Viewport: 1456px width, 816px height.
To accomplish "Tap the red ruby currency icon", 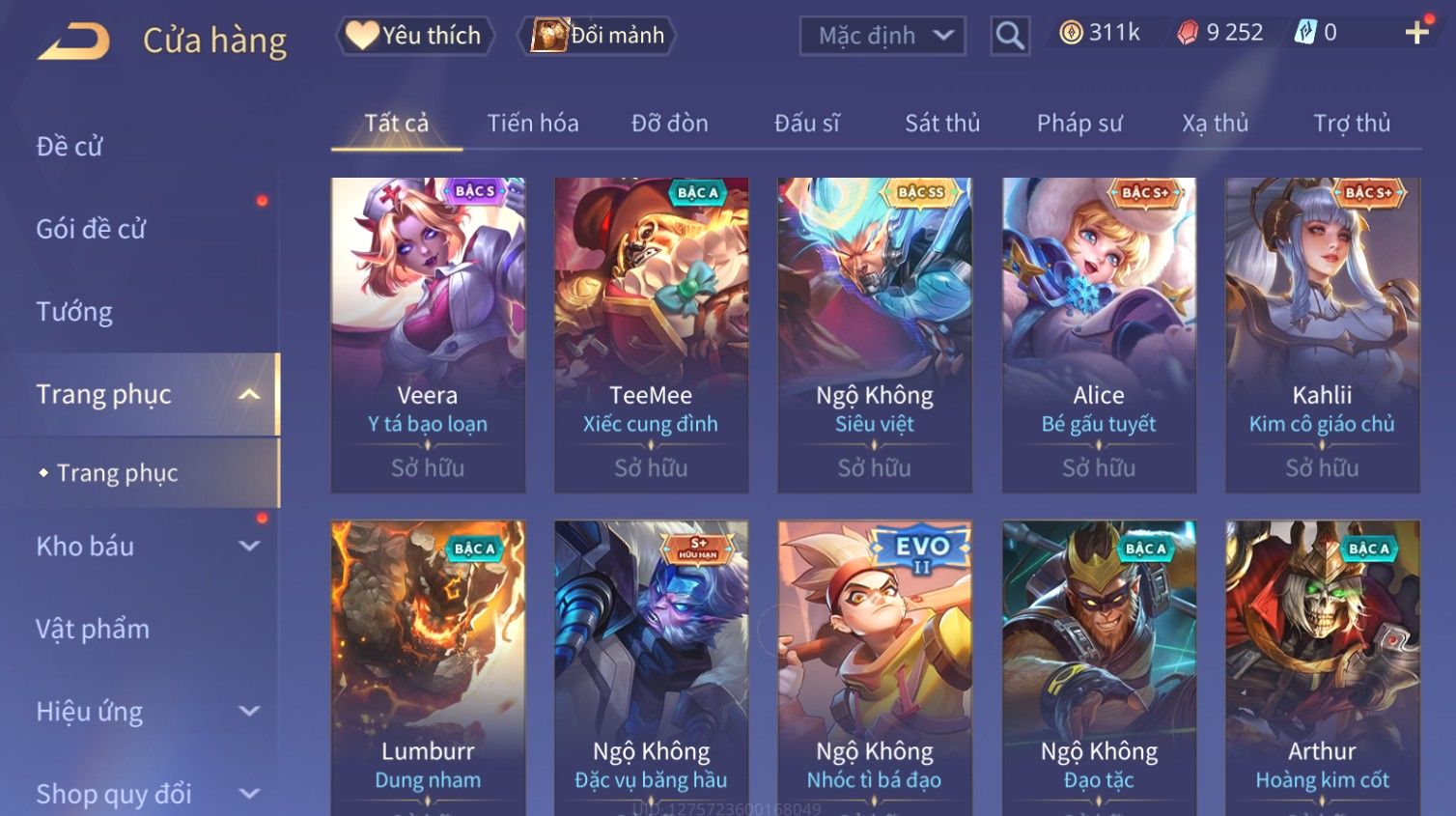I will 1188,33.
